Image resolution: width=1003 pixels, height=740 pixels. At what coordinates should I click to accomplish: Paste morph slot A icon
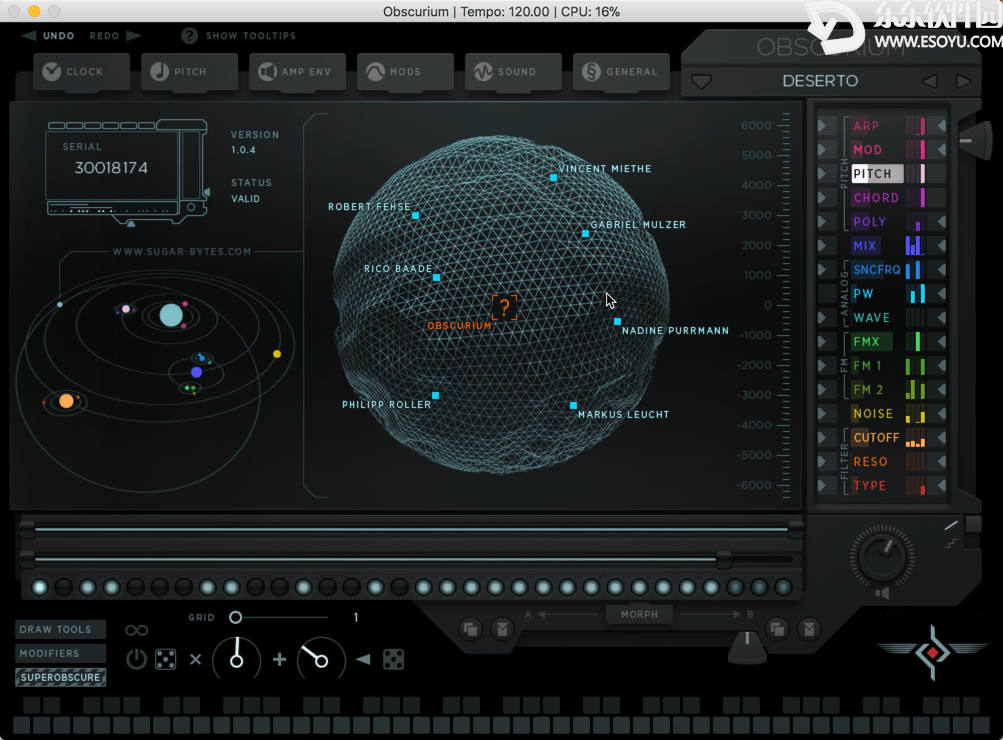[x=503, y=629]
